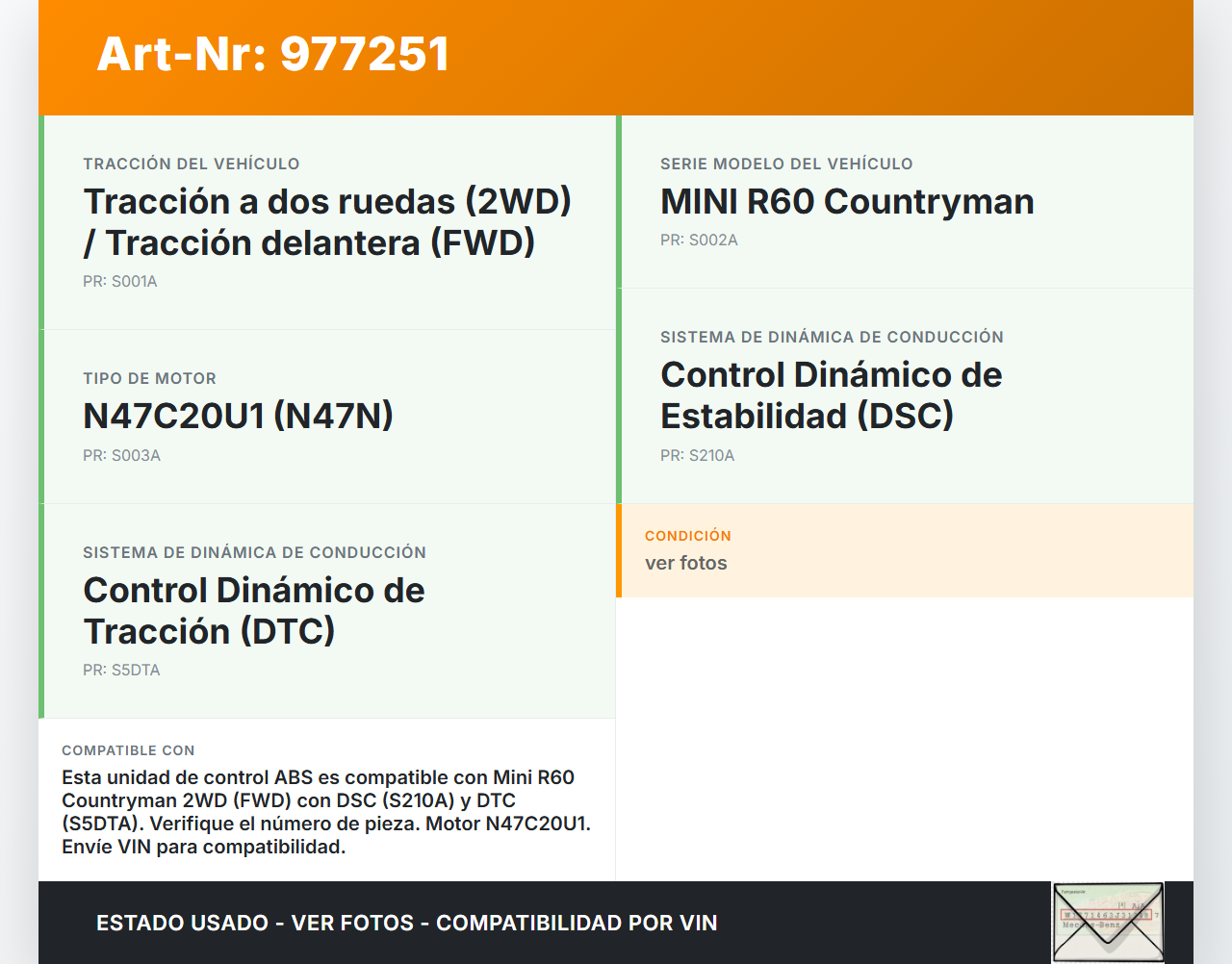Image resolution: width=1232 pixels, height=964 pixels.
Task: Select 'SERIE MODELO DEL VEHÍCULO' label
Action: [786, 164]
